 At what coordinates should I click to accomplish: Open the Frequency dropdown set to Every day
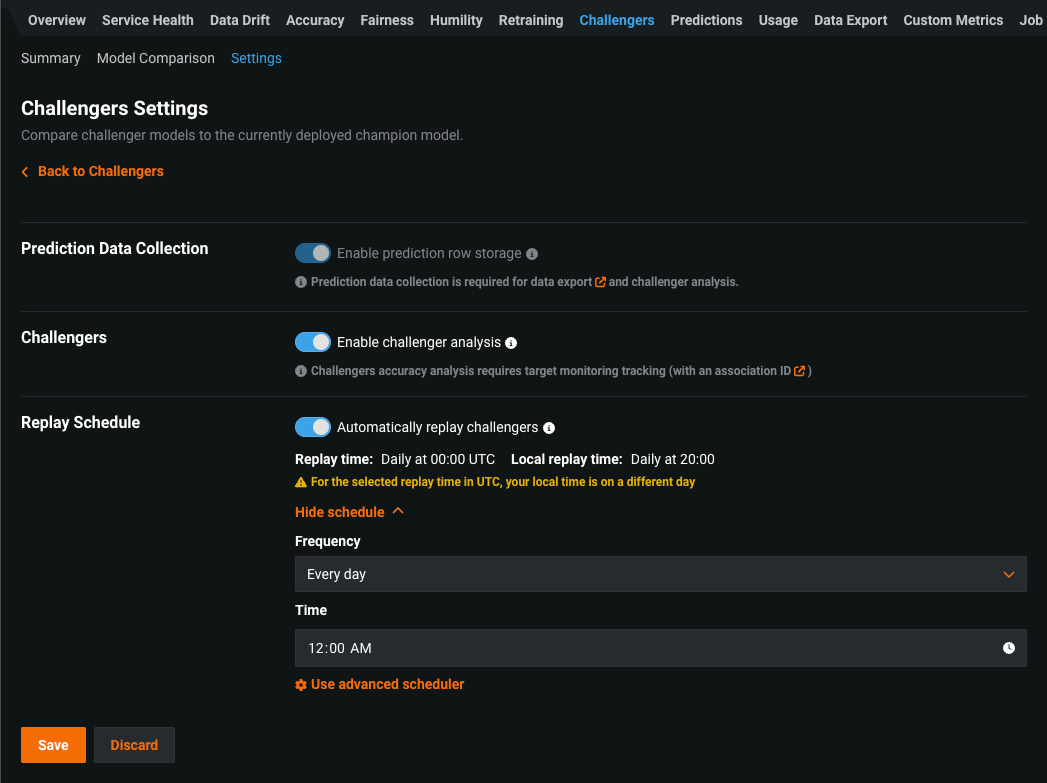point(660,574)
